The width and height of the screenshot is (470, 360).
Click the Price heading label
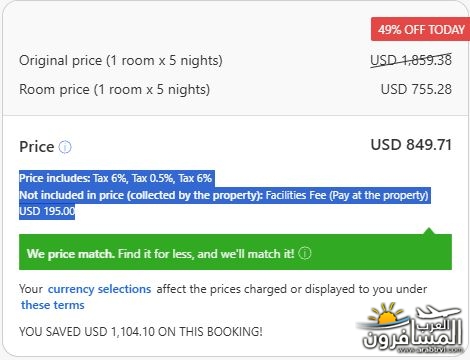(x=37, y=147)
